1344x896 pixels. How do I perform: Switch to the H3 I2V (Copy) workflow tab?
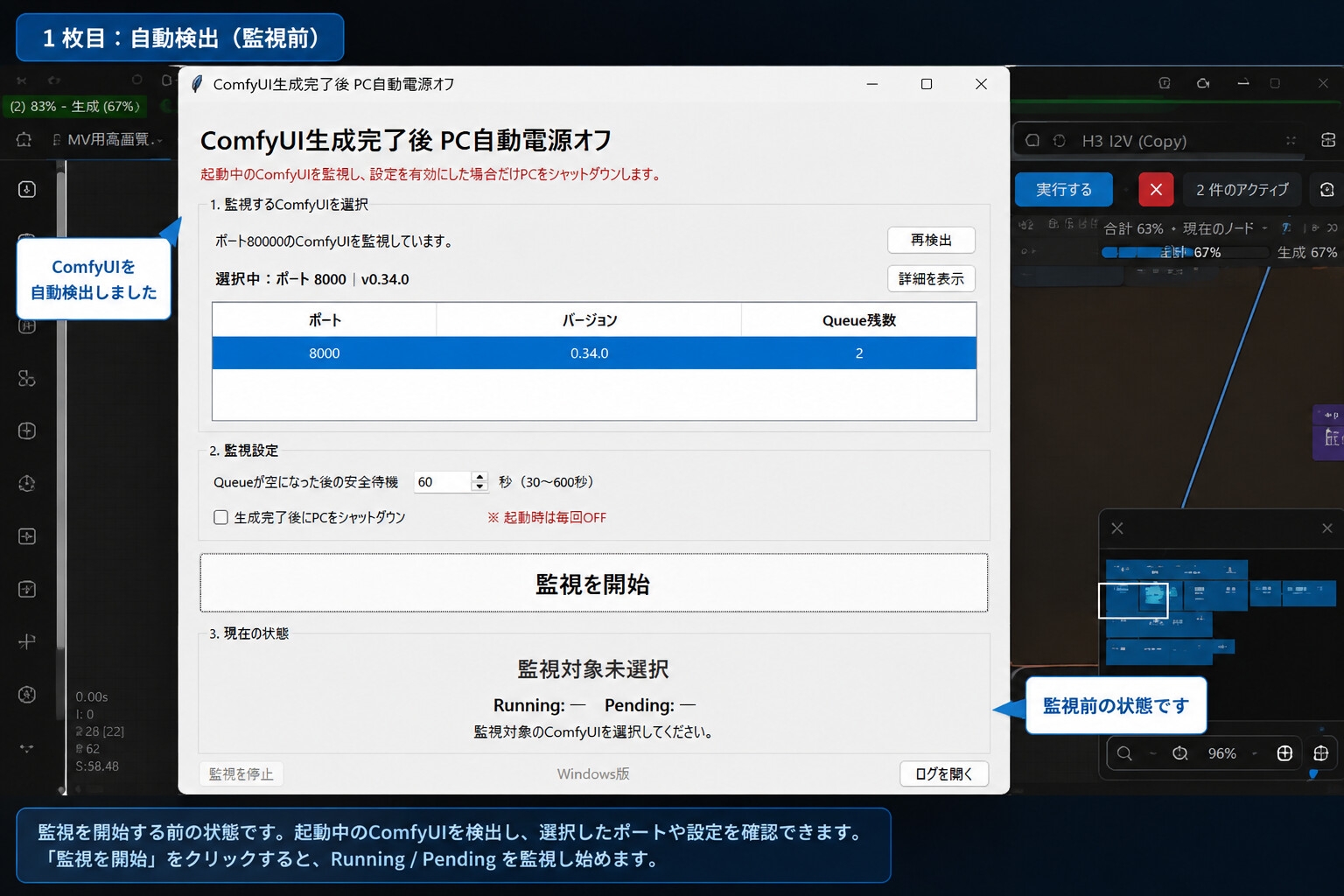[1134, 141]
